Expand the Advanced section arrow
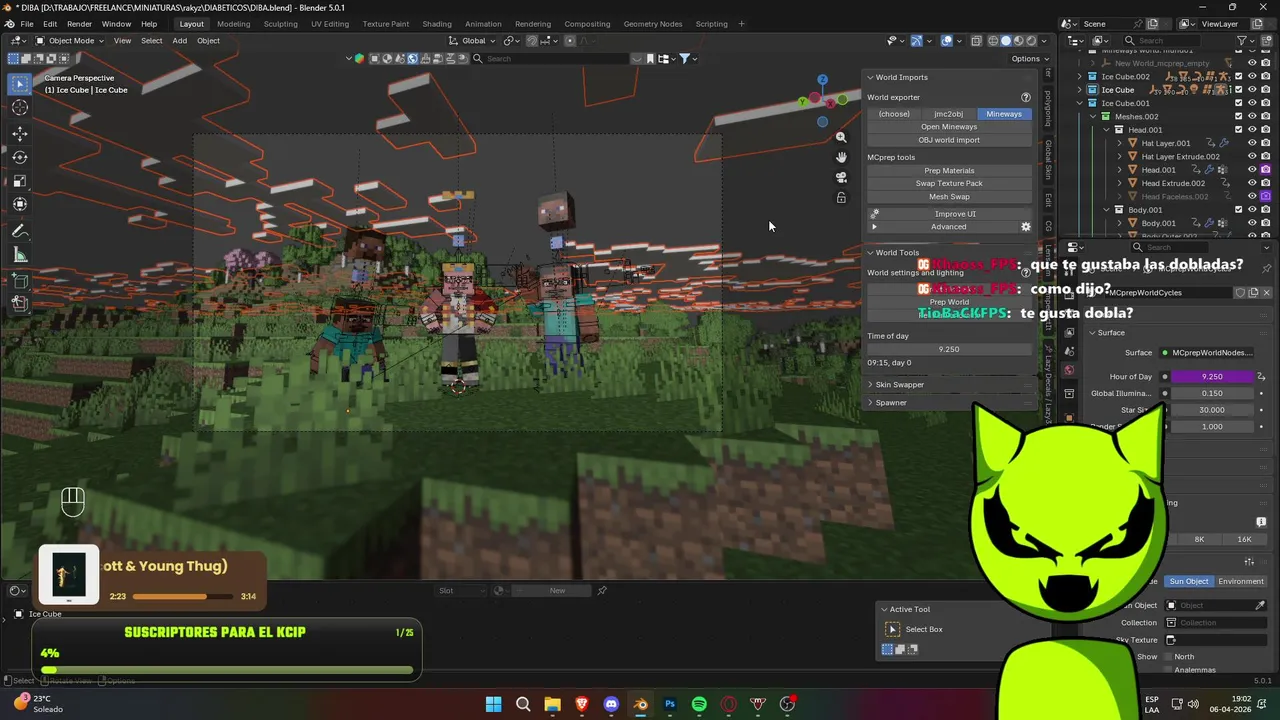 click(x=874, y=227)
